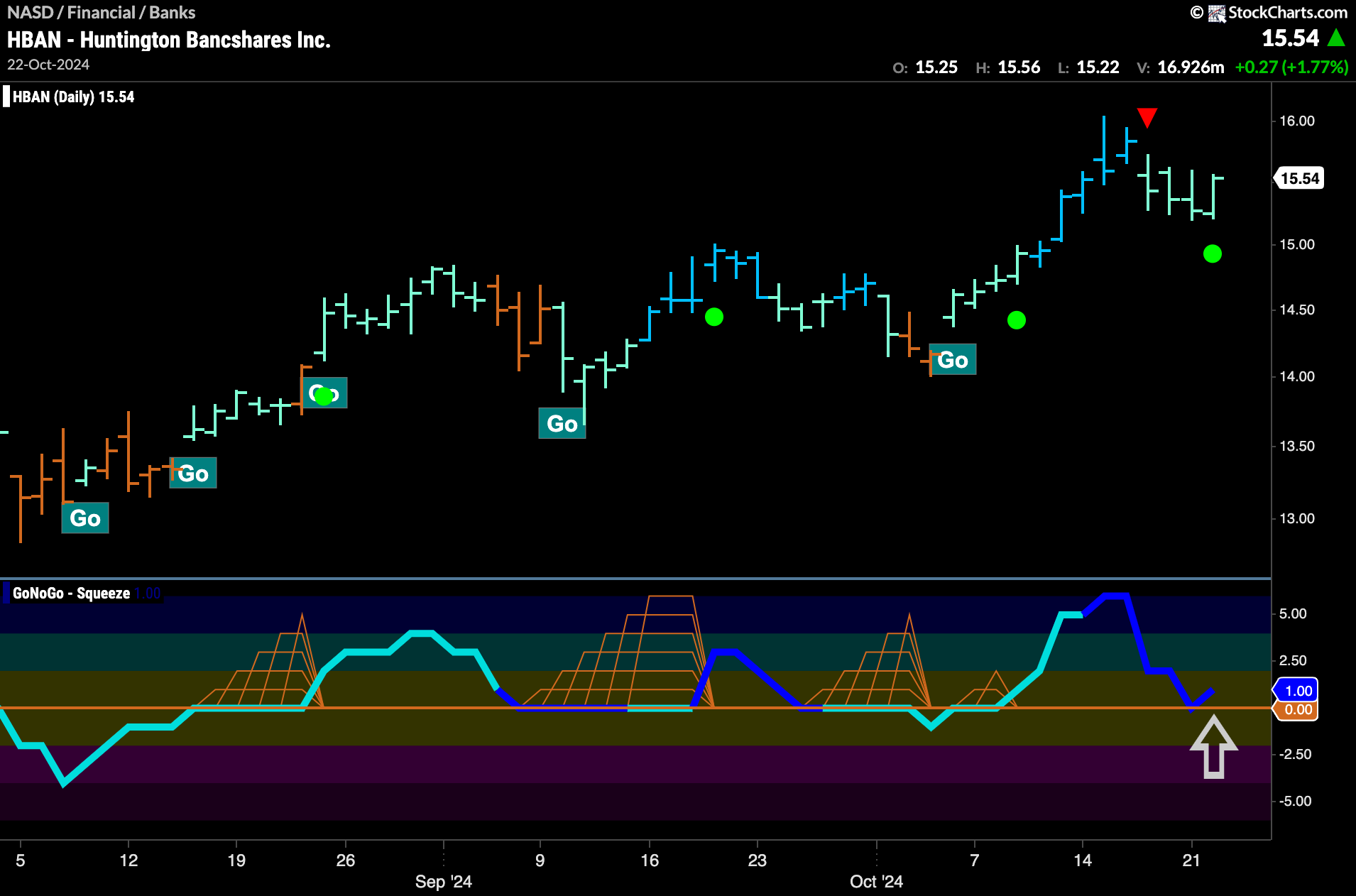Viewport: 1356px width, 896px height.
Task: Click the 16 date tick label
Action: (650, 861)
